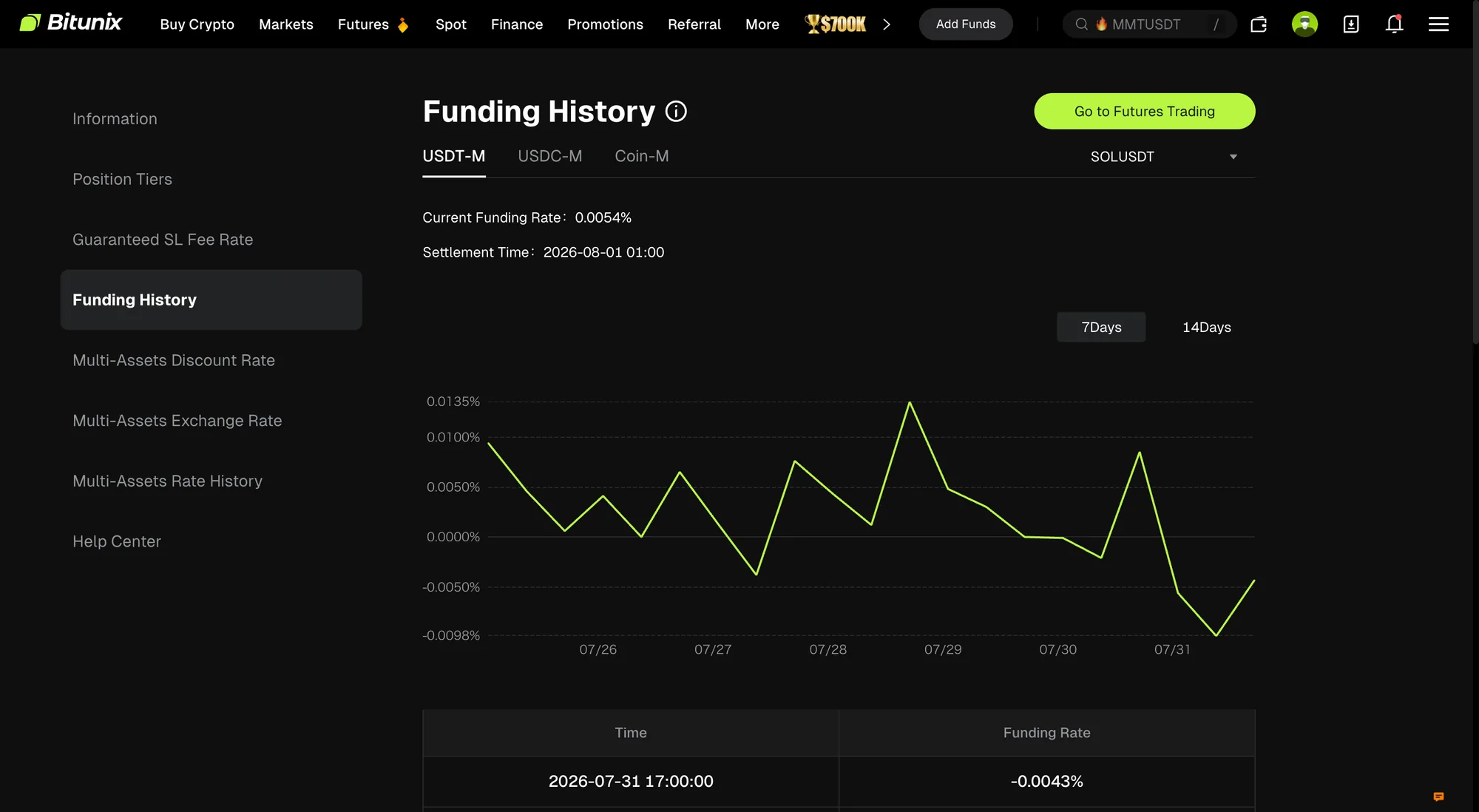Open the Buy Crypto menu
Viewport: 1479px width, 812px height.
197,24
